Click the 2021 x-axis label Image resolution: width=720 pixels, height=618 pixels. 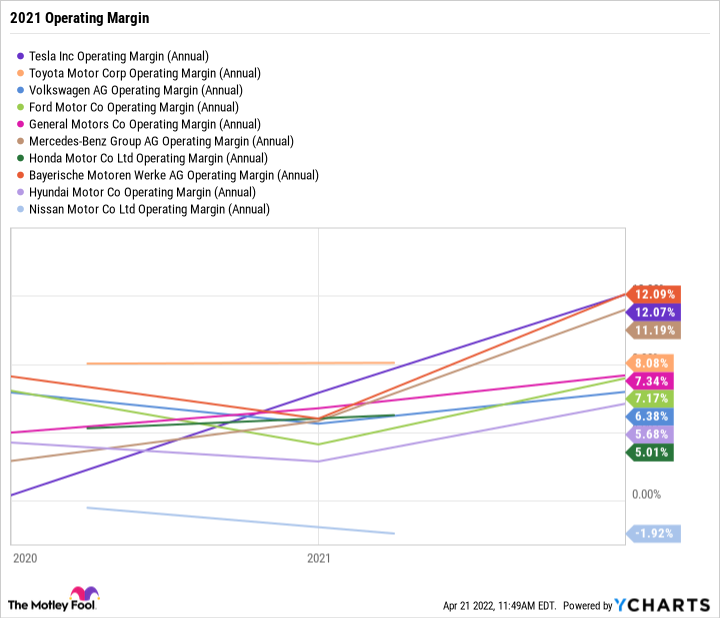pyautogui.click(x=318, y=559)
